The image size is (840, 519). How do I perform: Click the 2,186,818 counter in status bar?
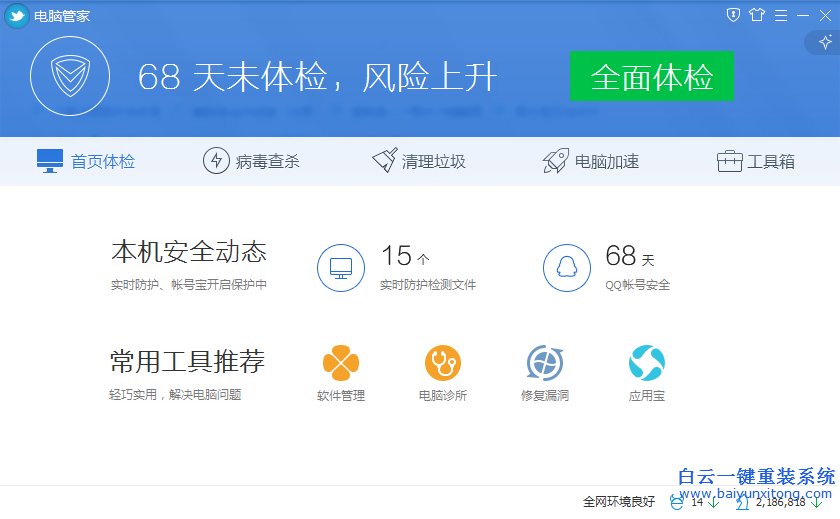pyautogui.click(x=781, y=502)
